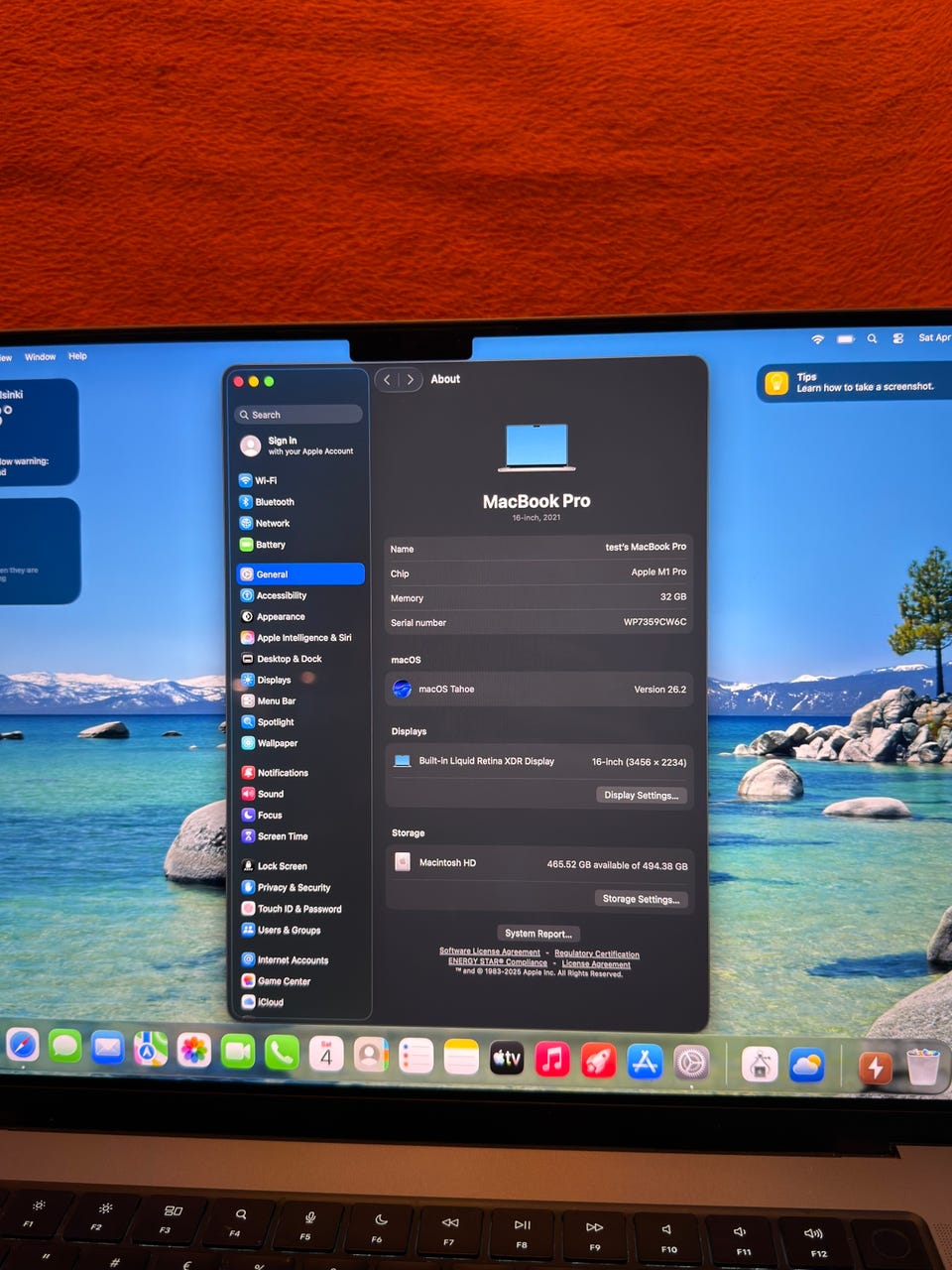Launch Safari from the Dock
Viewport: 952px width, 1270px height.
click(22, 1046)
